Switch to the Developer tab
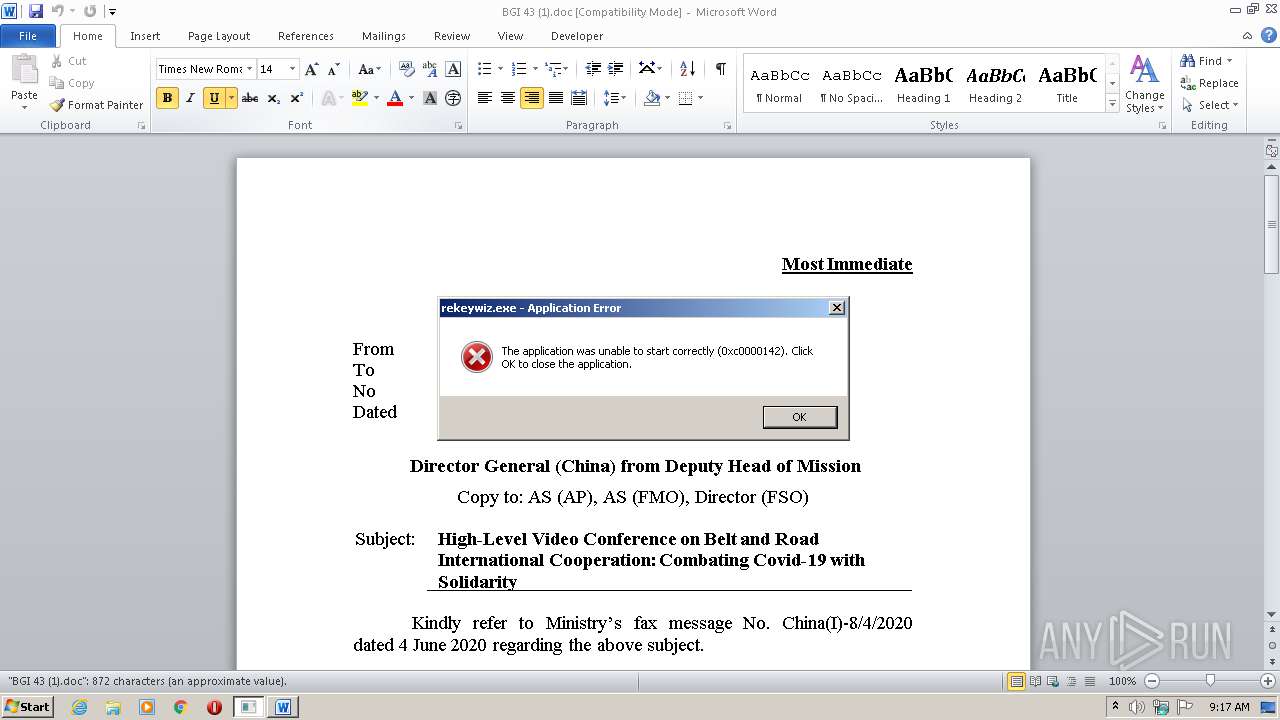This screenshot has width=1280, height=720. tap(577, 36)
